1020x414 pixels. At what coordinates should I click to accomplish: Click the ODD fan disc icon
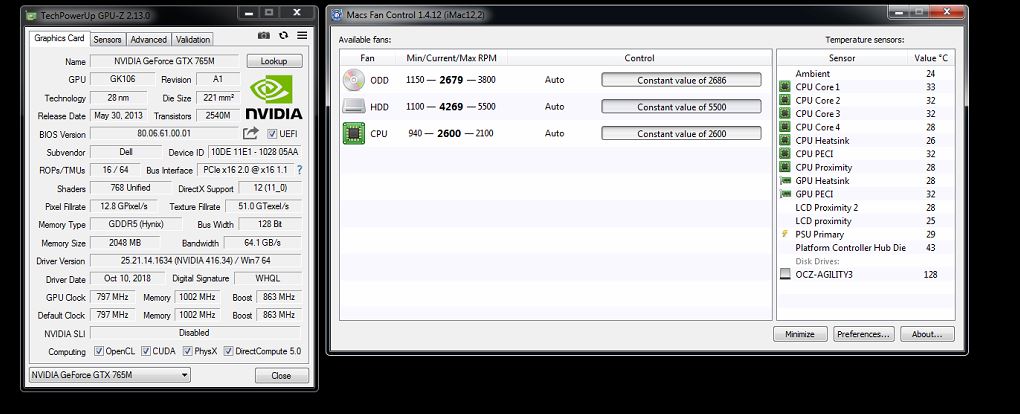tap(354, 80)
